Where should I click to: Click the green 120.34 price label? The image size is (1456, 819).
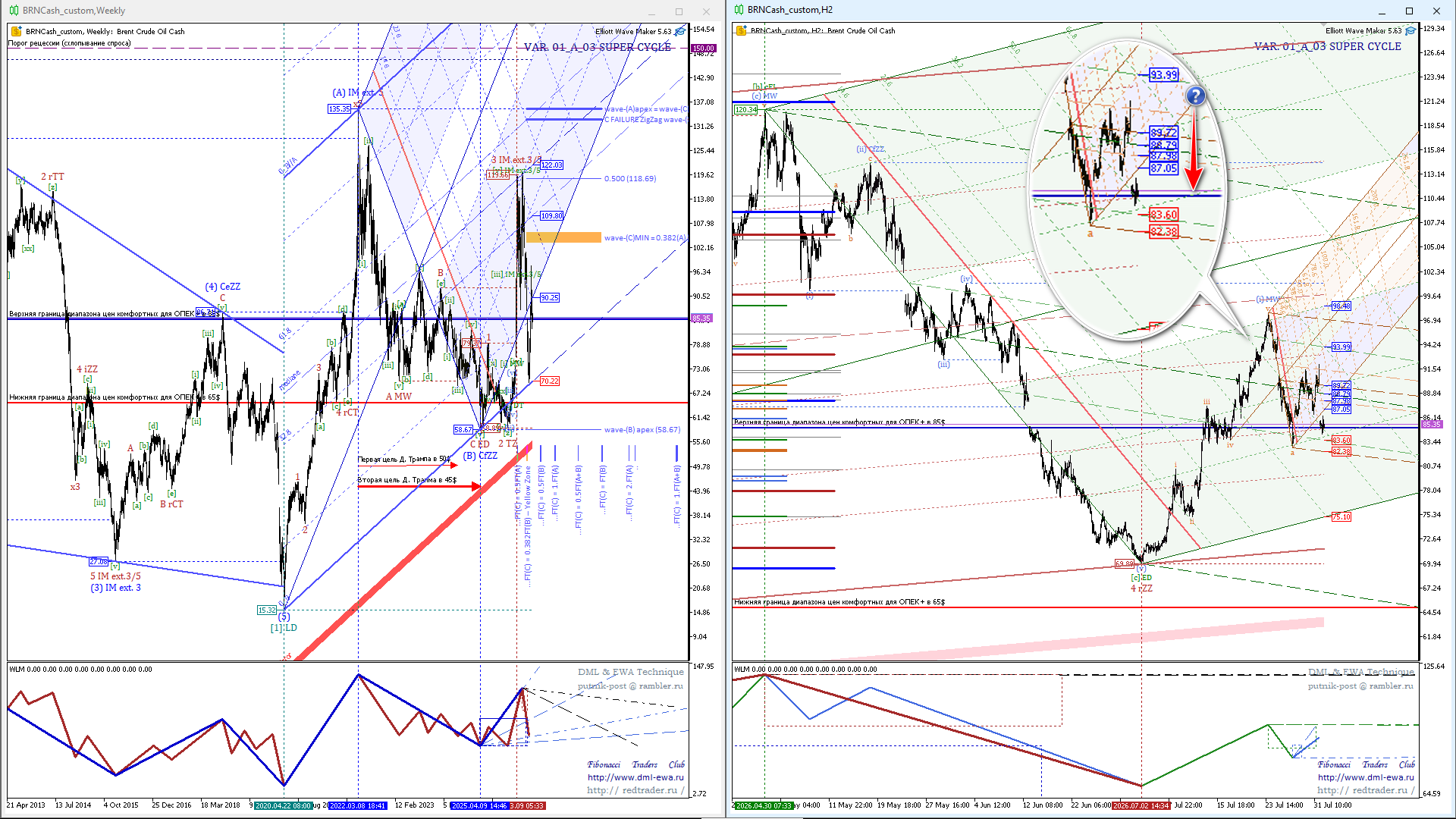(746, 110)
